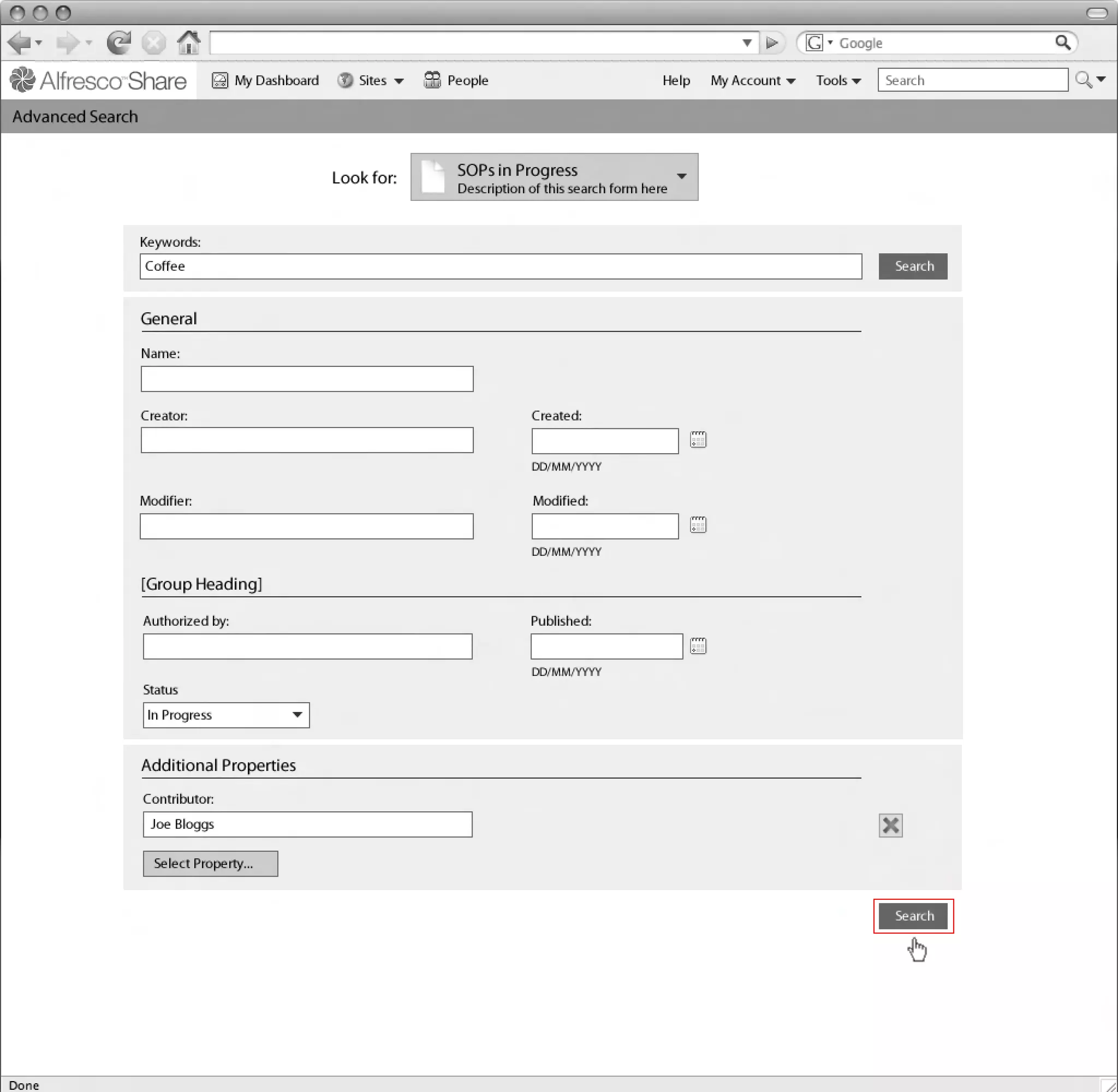Open calendar picker for Published date
Screen dimensions: 1118x1092
(x=698, y=646)
